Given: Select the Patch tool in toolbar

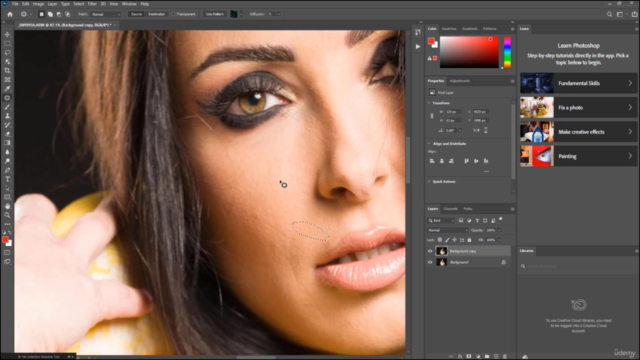Looking at the screenshot, I should (7, 98).
